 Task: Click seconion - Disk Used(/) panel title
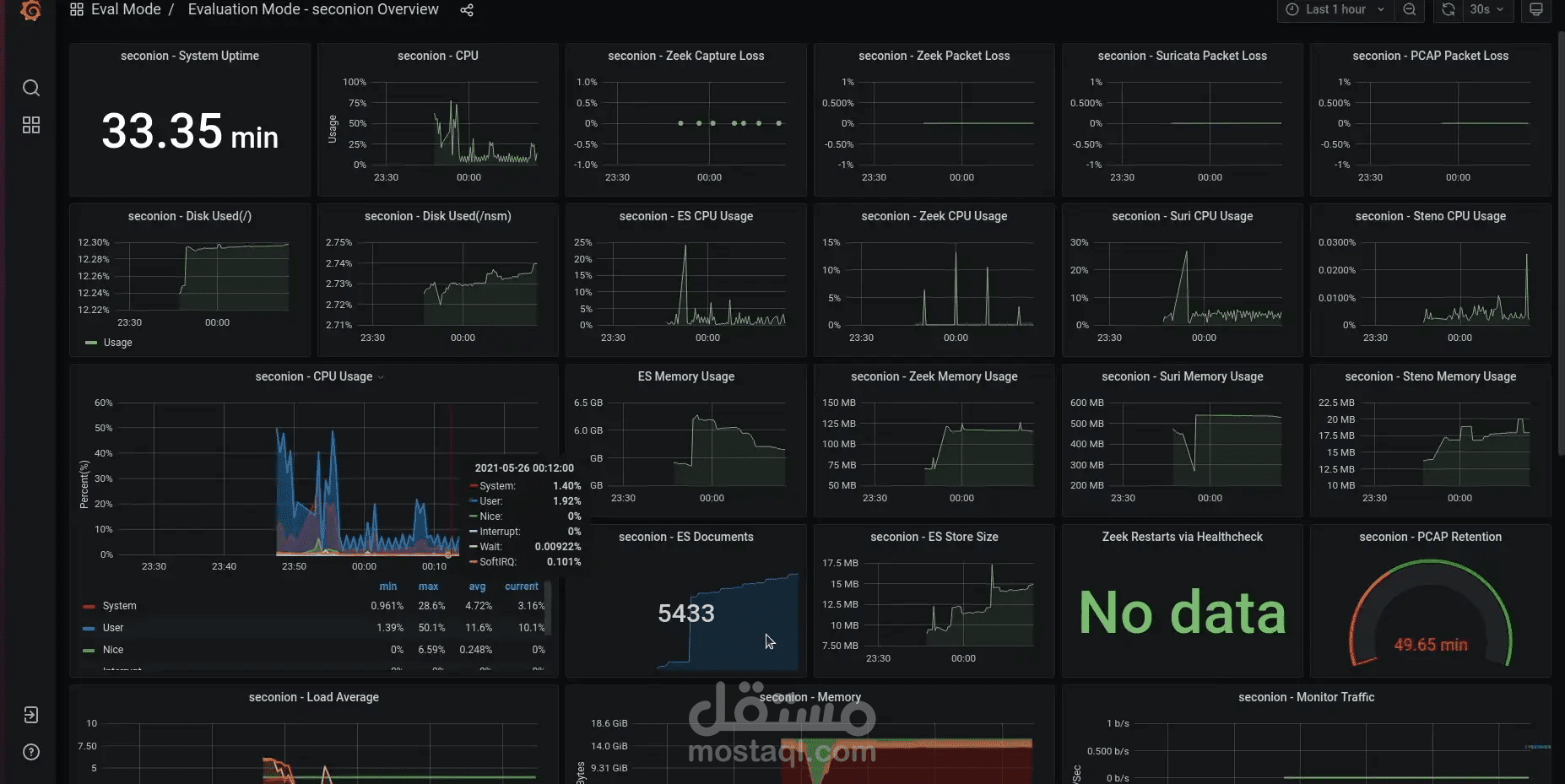pos(190,216)
